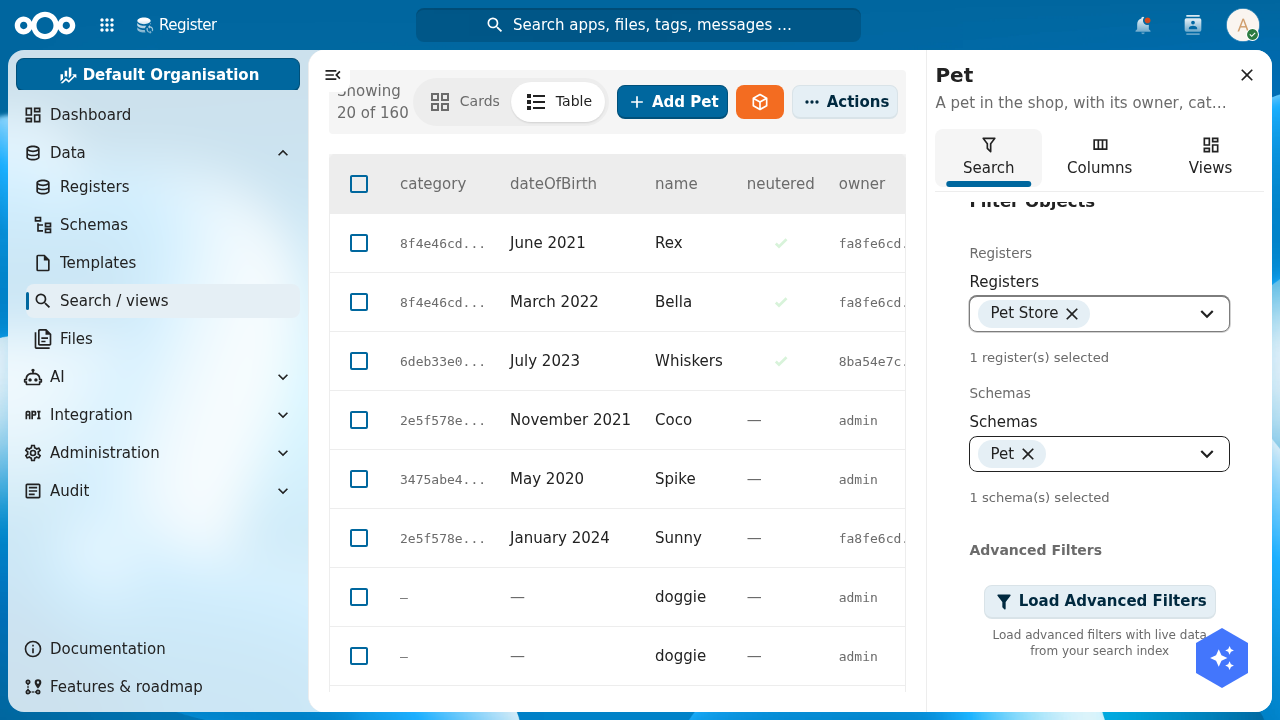Screen dimensions: 1280x720
Task: Open Default Organisation selector
Action: coord(158,75)
